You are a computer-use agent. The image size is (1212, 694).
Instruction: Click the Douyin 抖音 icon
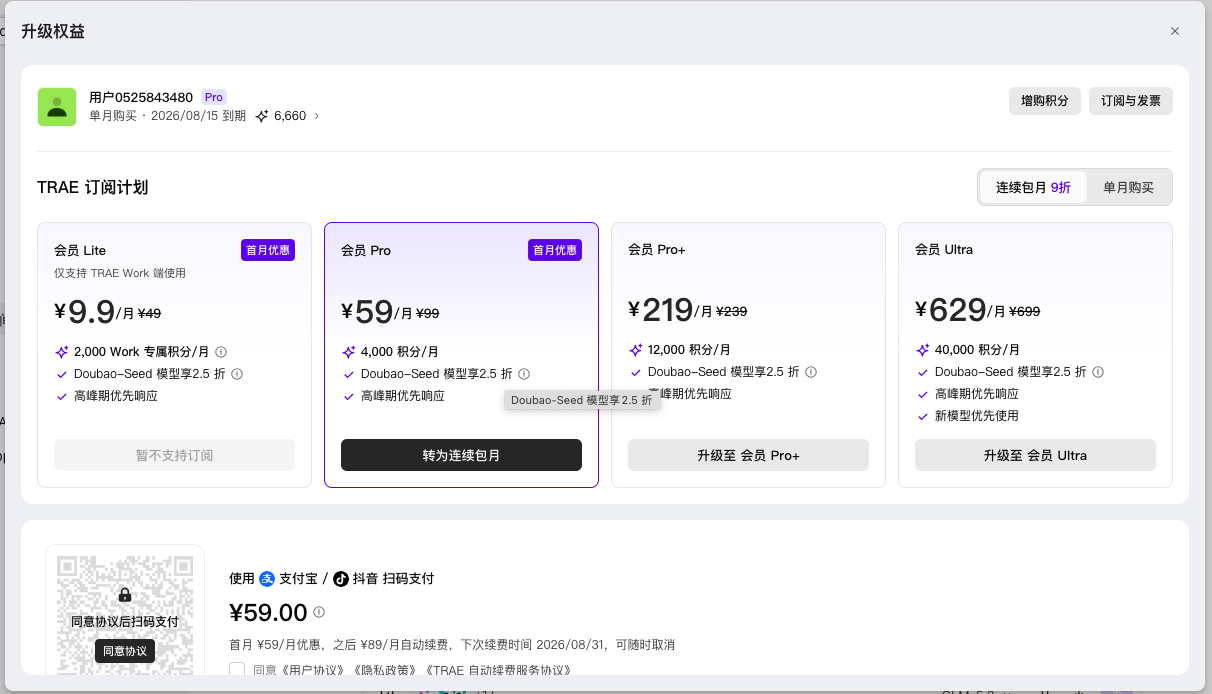point(341,579)
